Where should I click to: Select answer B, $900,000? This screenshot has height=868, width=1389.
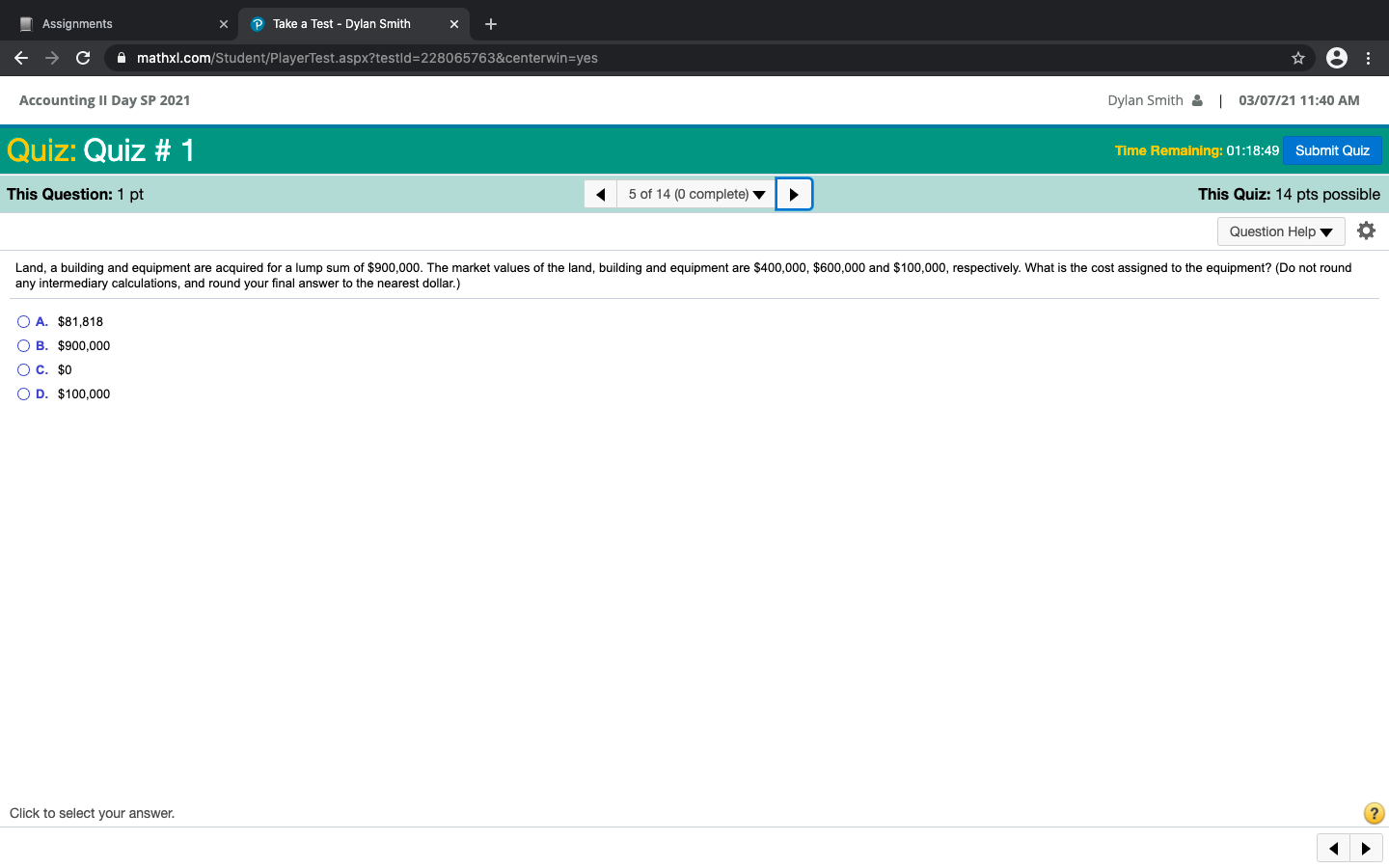(x=23, y=346)
